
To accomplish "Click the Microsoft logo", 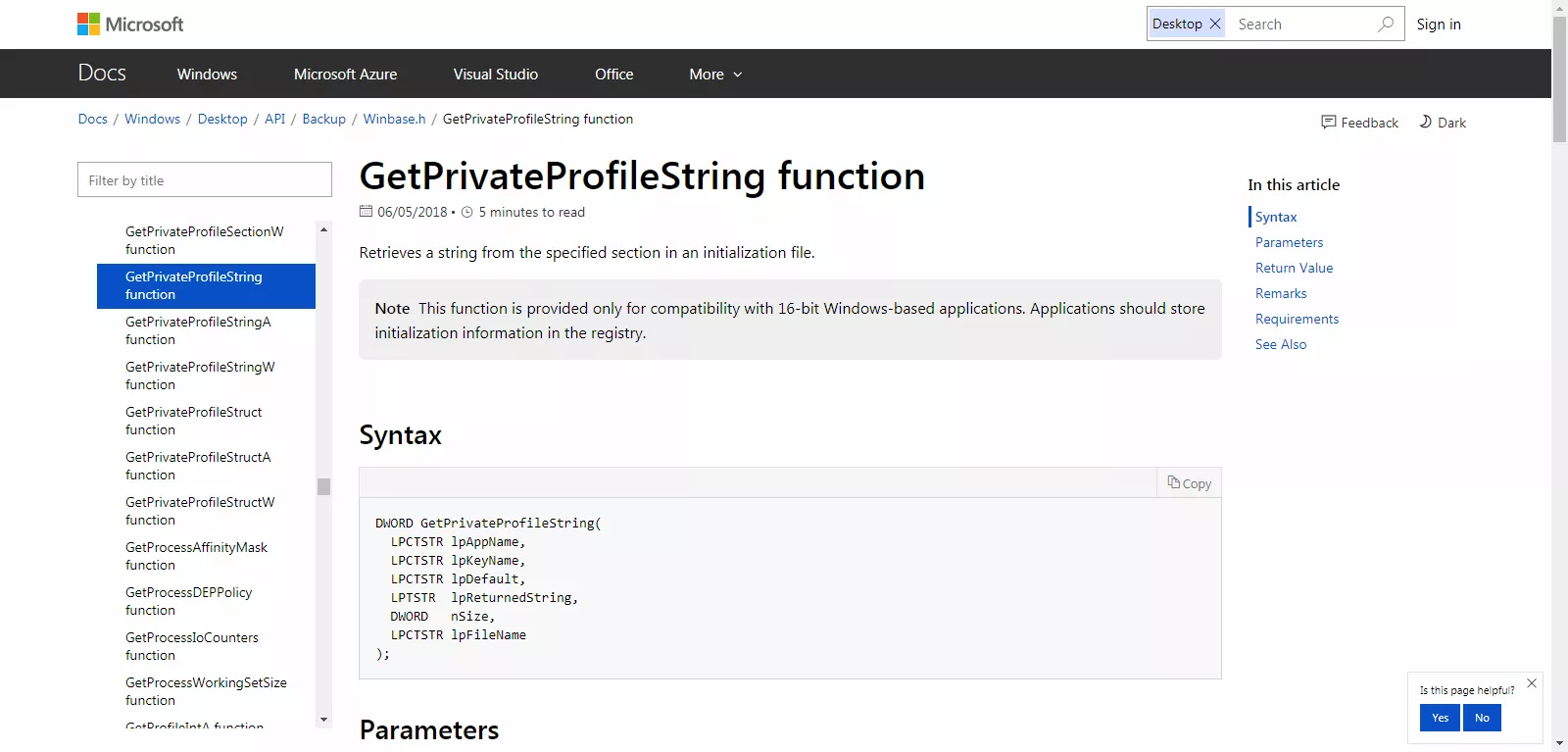I will pyautogui.click(x=130, y=25).
